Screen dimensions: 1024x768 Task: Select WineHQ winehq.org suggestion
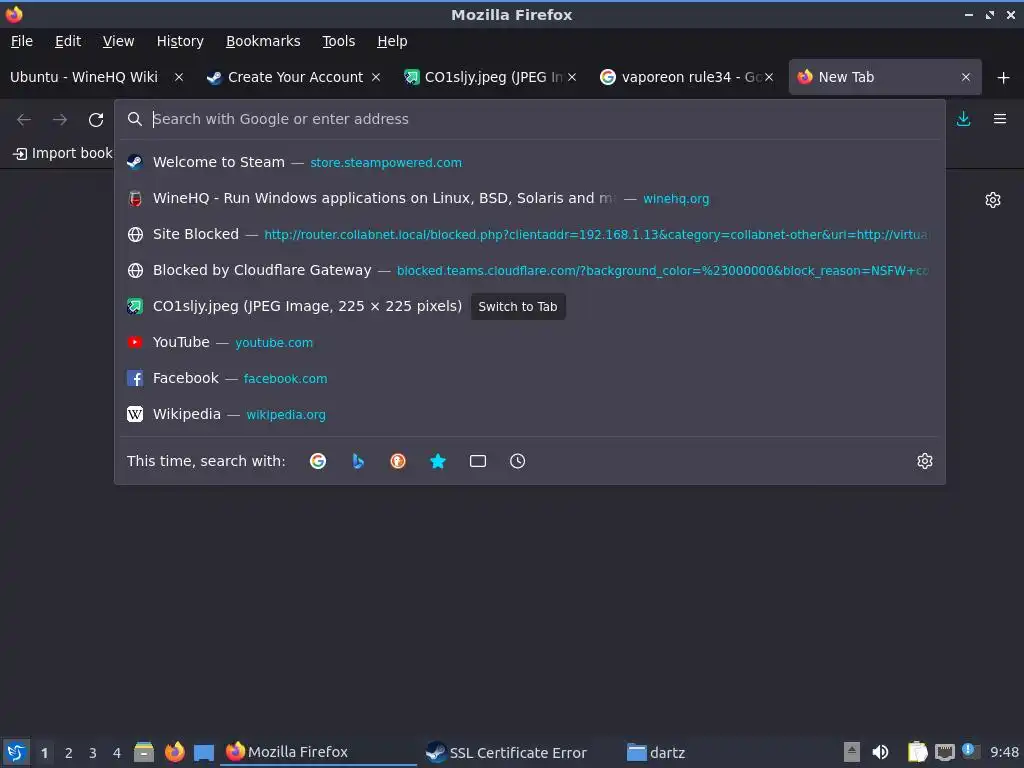coord(530,198)
